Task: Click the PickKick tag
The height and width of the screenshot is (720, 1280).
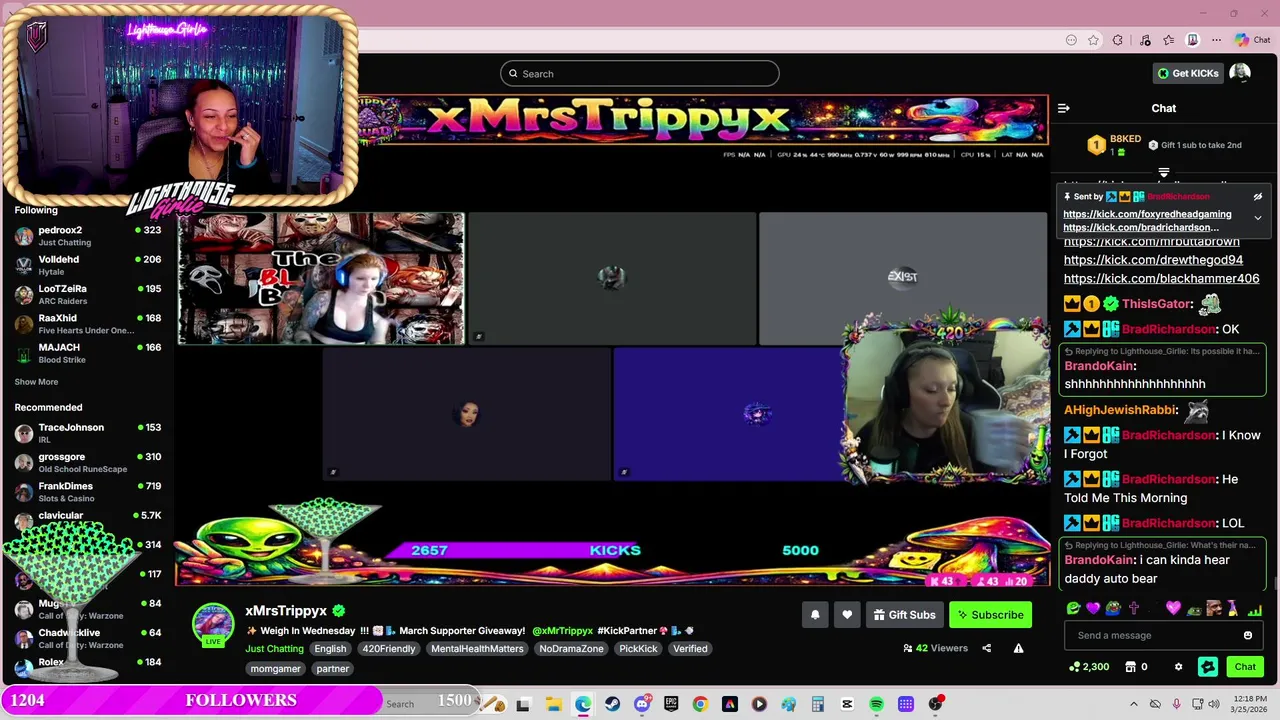Action: point(638,649)
